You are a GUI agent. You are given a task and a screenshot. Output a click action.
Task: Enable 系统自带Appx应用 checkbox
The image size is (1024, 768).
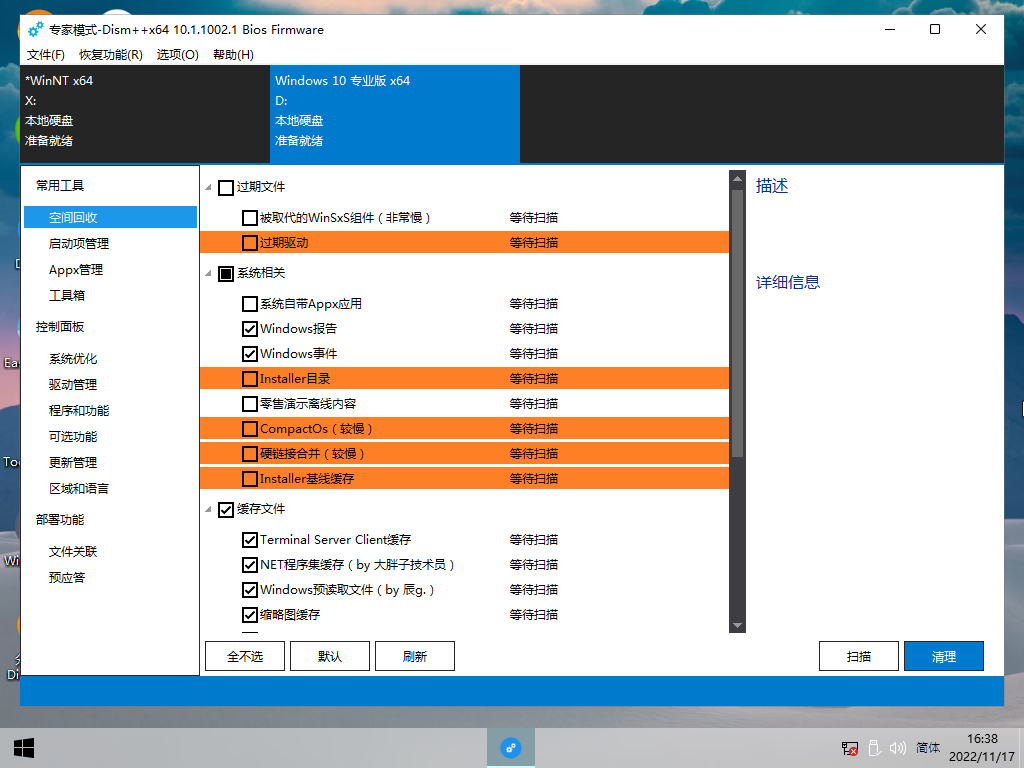pyautogui.click(x=249, y=304)
